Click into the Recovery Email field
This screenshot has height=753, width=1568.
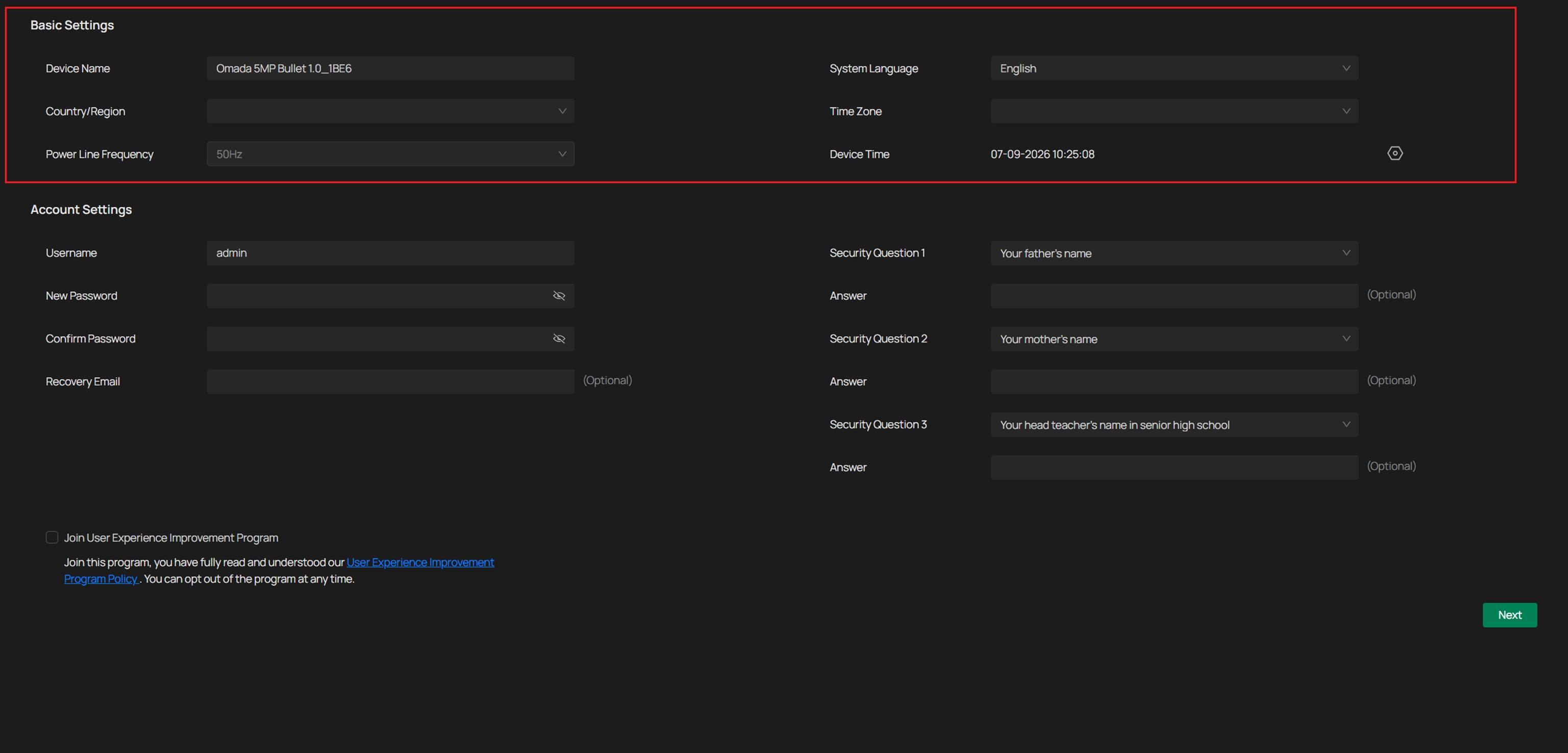(390, 382)
